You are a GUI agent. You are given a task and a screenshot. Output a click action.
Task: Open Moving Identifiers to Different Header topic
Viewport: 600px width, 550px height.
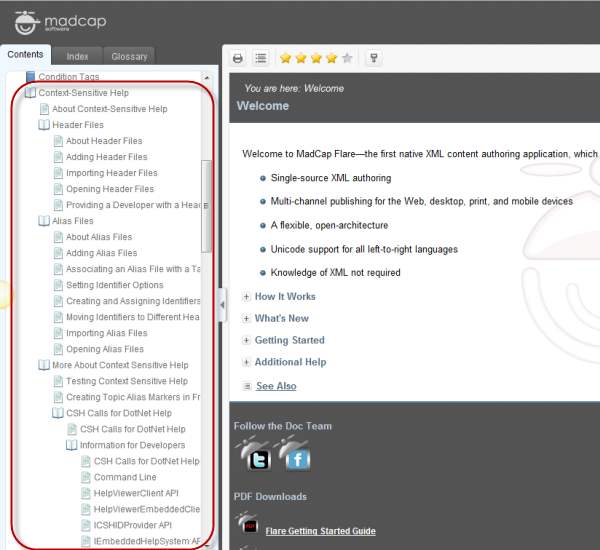133,317
